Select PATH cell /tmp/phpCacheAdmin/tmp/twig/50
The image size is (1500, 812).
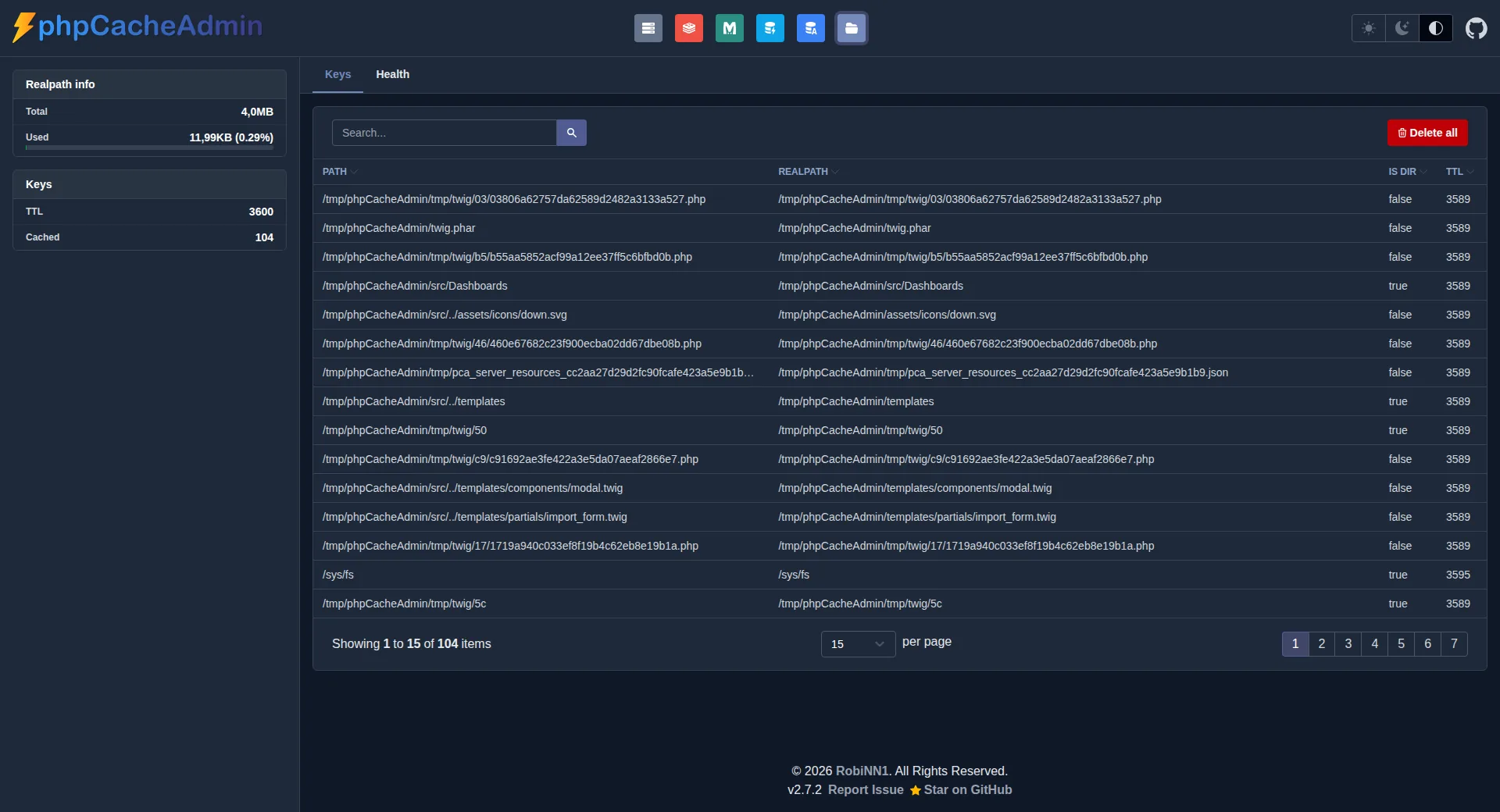pyautogui.click(x=405, y=430)
